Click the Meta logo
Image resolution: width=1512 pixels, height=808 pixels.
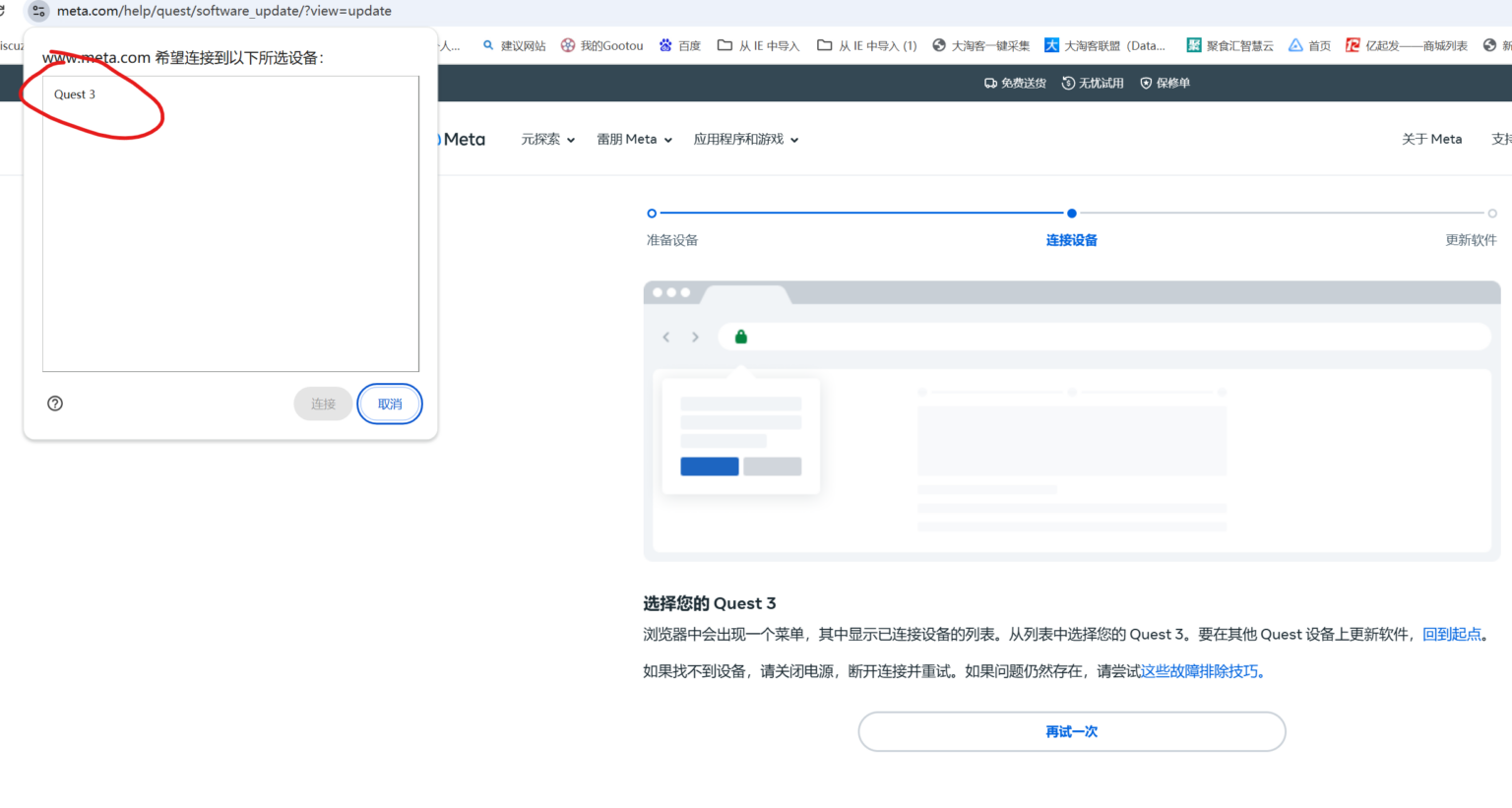pyautogui.click(x=462, y=140)
